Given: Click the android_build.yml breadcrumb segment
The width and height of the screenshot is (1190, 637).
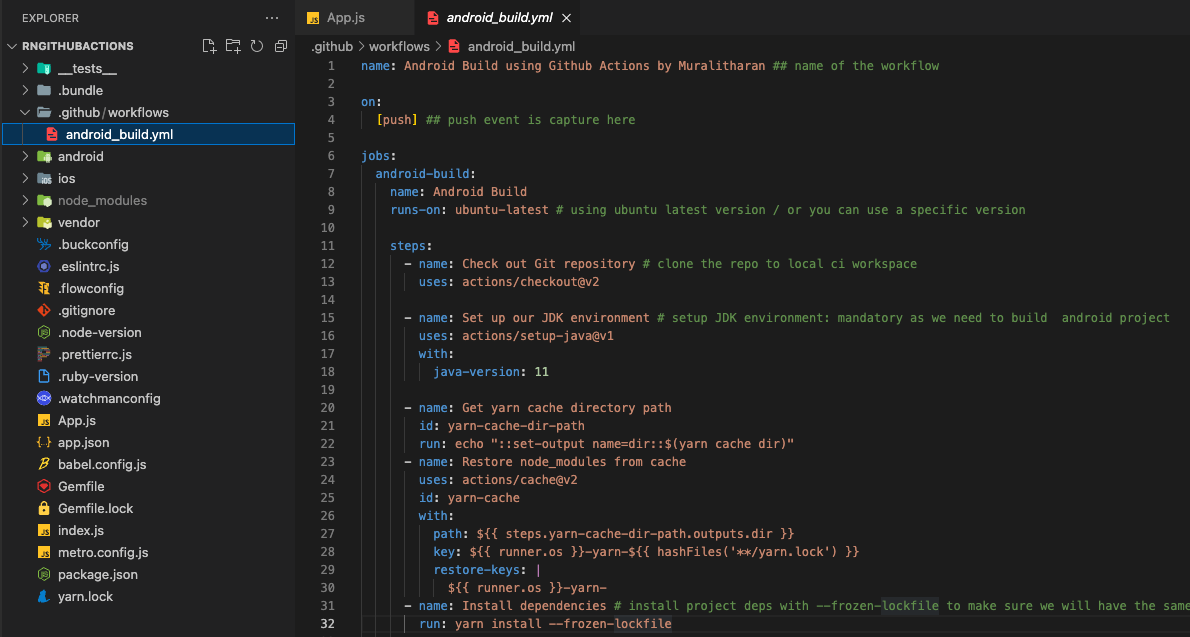Looking at the screenshot, I should tap(521, 46).
